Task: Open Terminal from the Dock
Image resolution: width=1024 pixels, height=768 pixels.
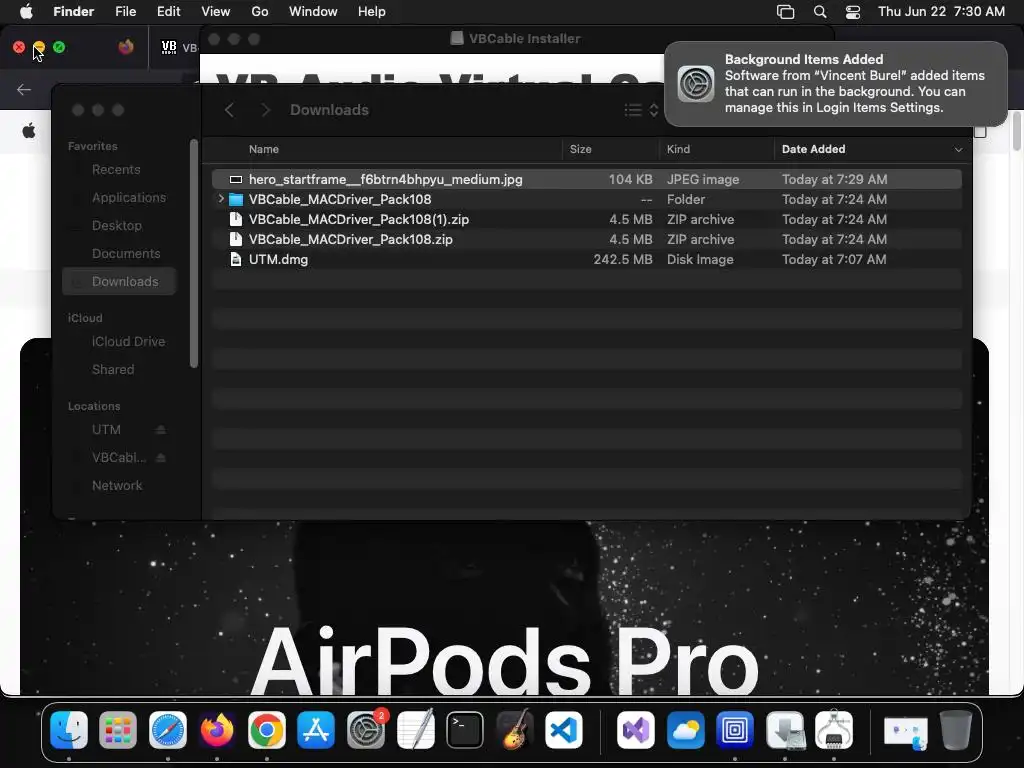Action: (465, 729)
